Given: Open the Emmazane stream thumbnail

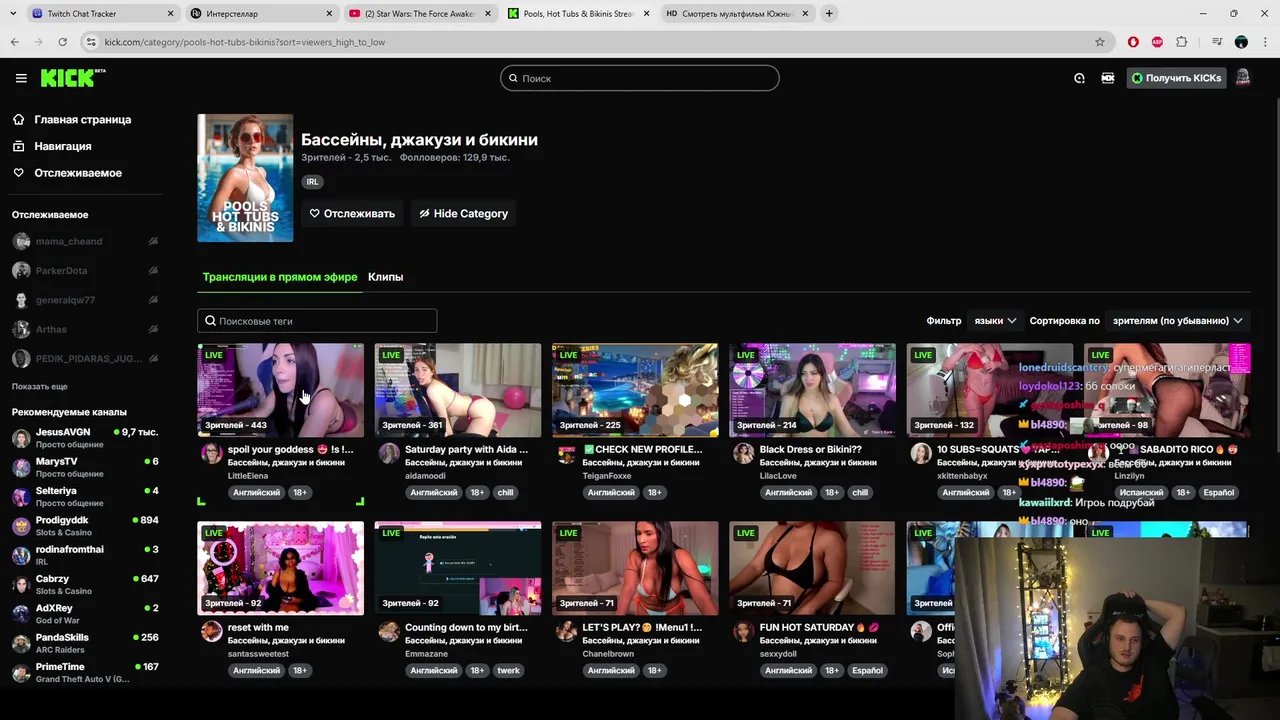Looking at the screenshot, I should (x=458, y=568).
